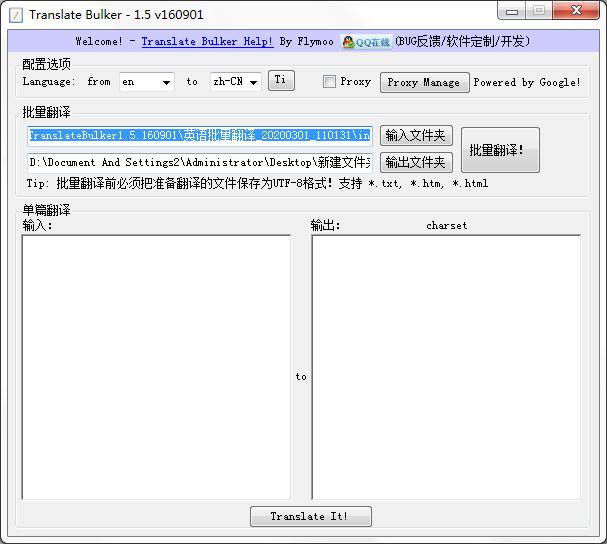Open the Translate Bulker Help! link
The width and height of the screenshot is (607, 544).
(207, 42)
